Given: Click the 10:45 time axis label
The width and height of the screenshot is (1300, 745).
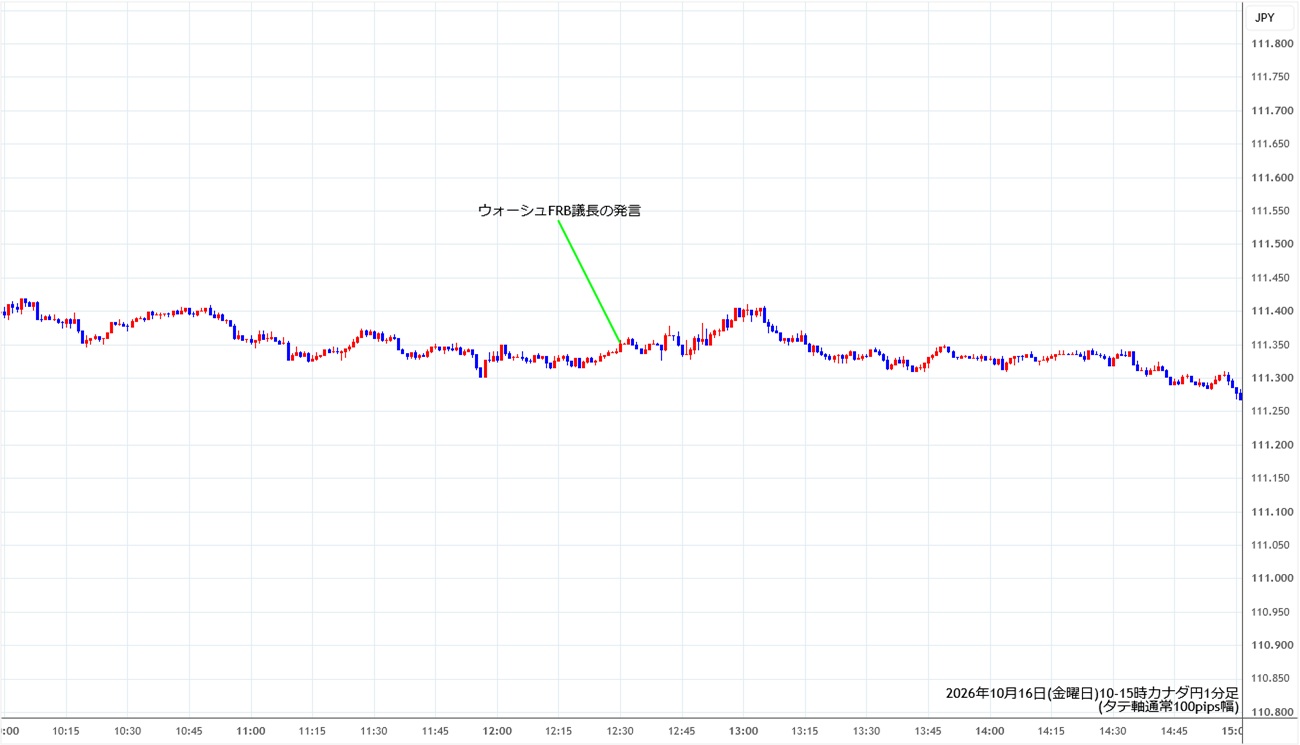Looking at the screenshot, I should (x=189, y=731).
